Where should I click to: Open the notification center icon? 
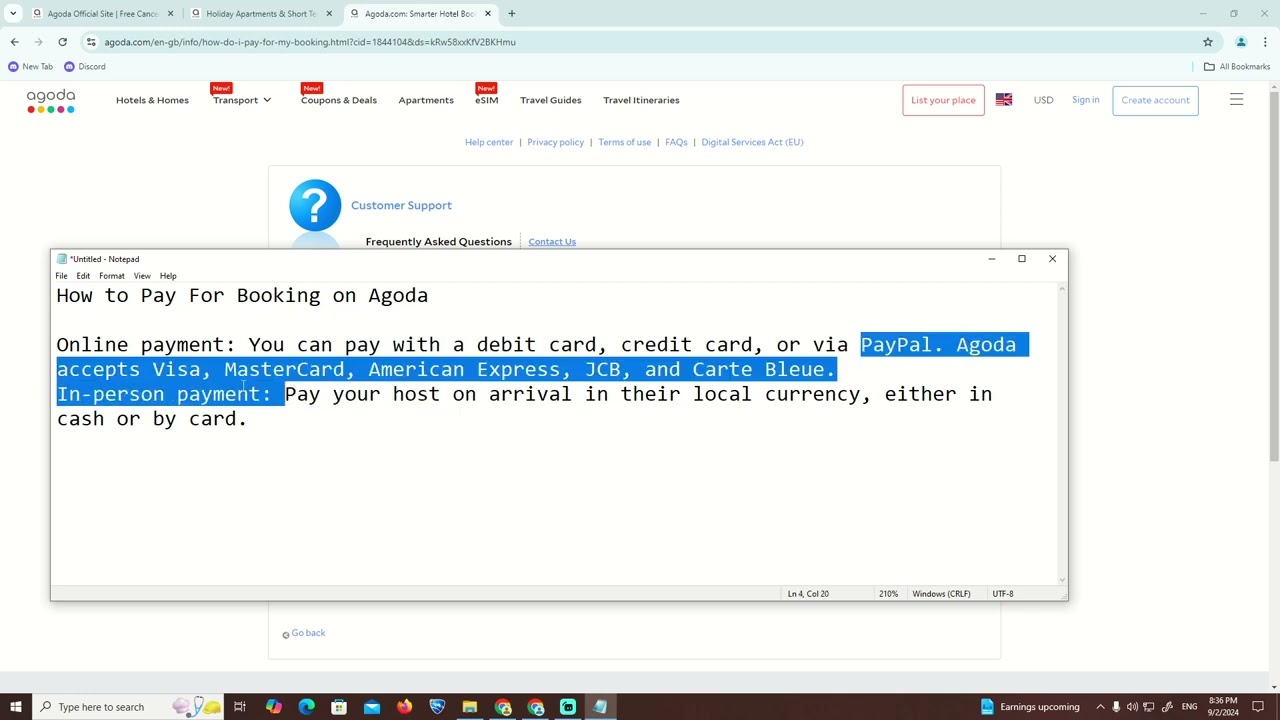(1259, 707)
